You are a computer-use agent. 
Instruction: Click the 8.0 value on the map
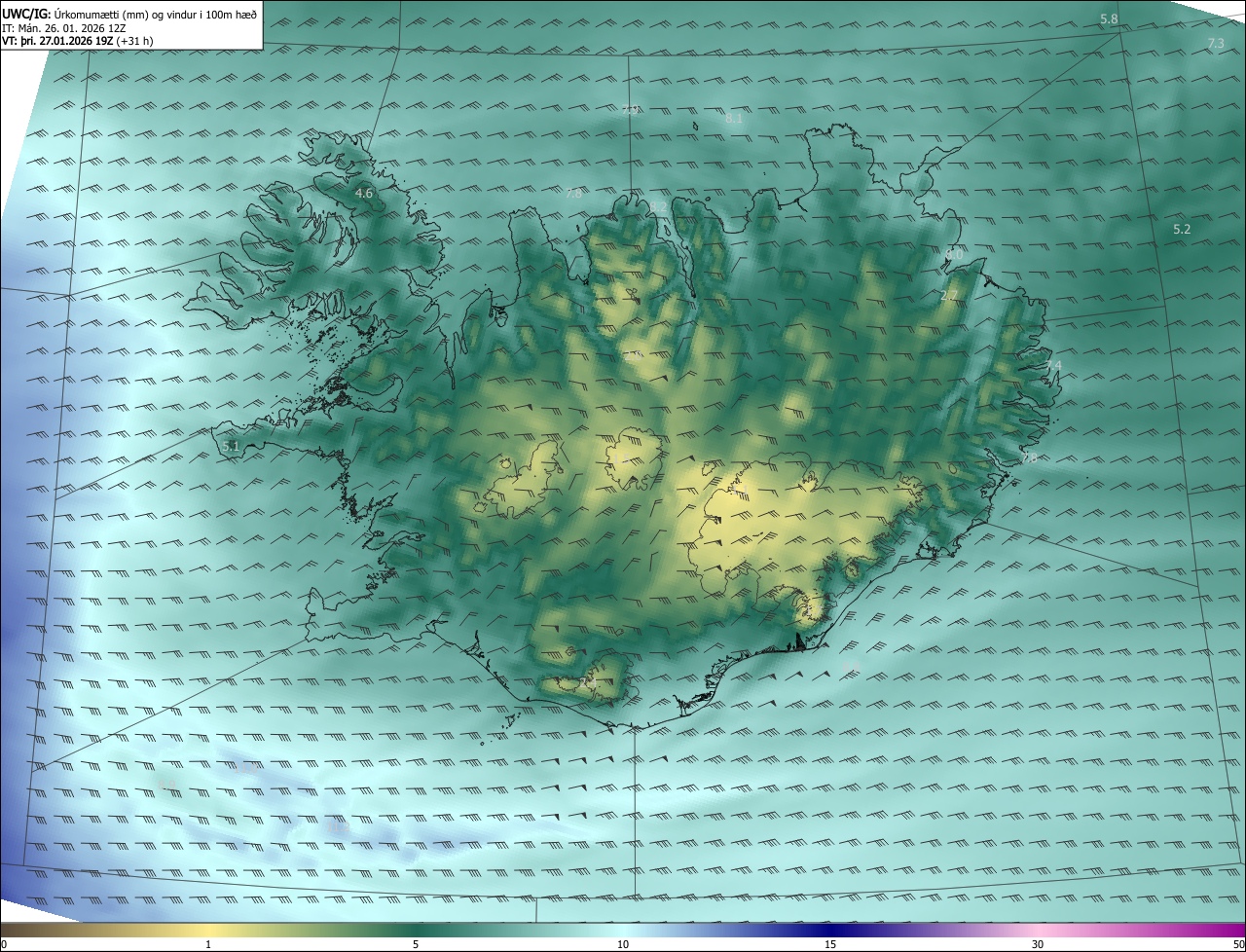coord(954,254)
